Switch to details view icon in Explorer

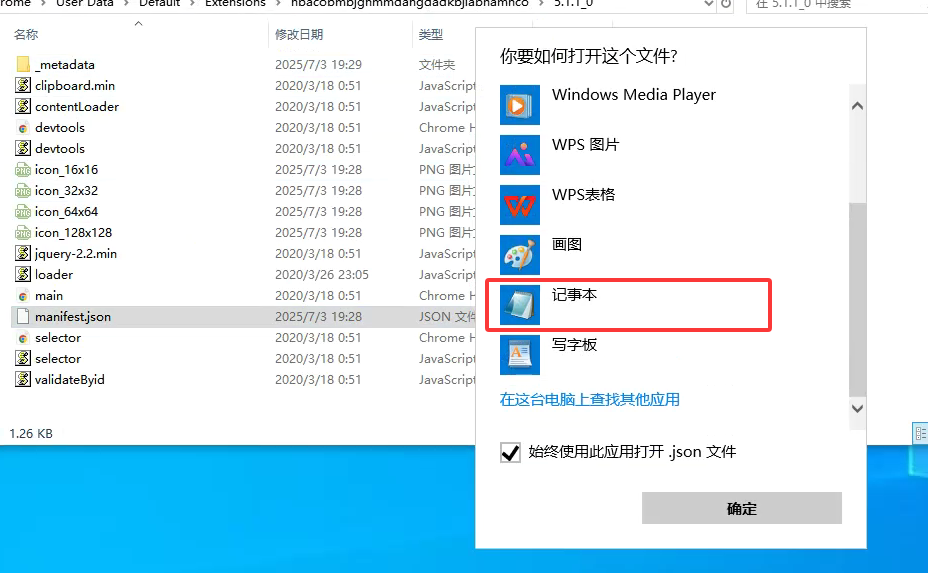click(920, 433)
